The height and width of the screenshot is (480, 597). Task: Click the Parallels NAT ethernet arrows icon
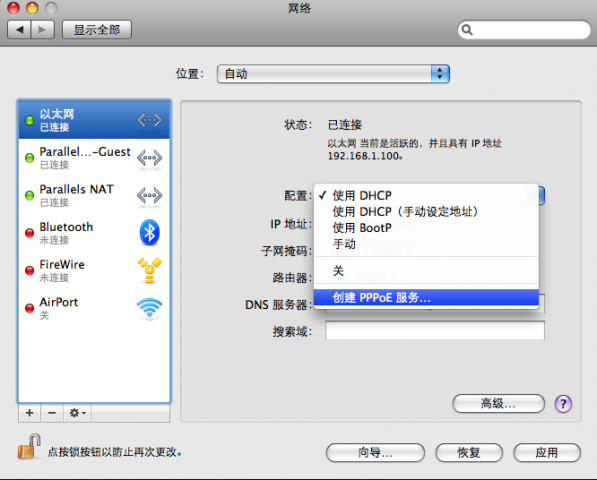tap(149, 195)
